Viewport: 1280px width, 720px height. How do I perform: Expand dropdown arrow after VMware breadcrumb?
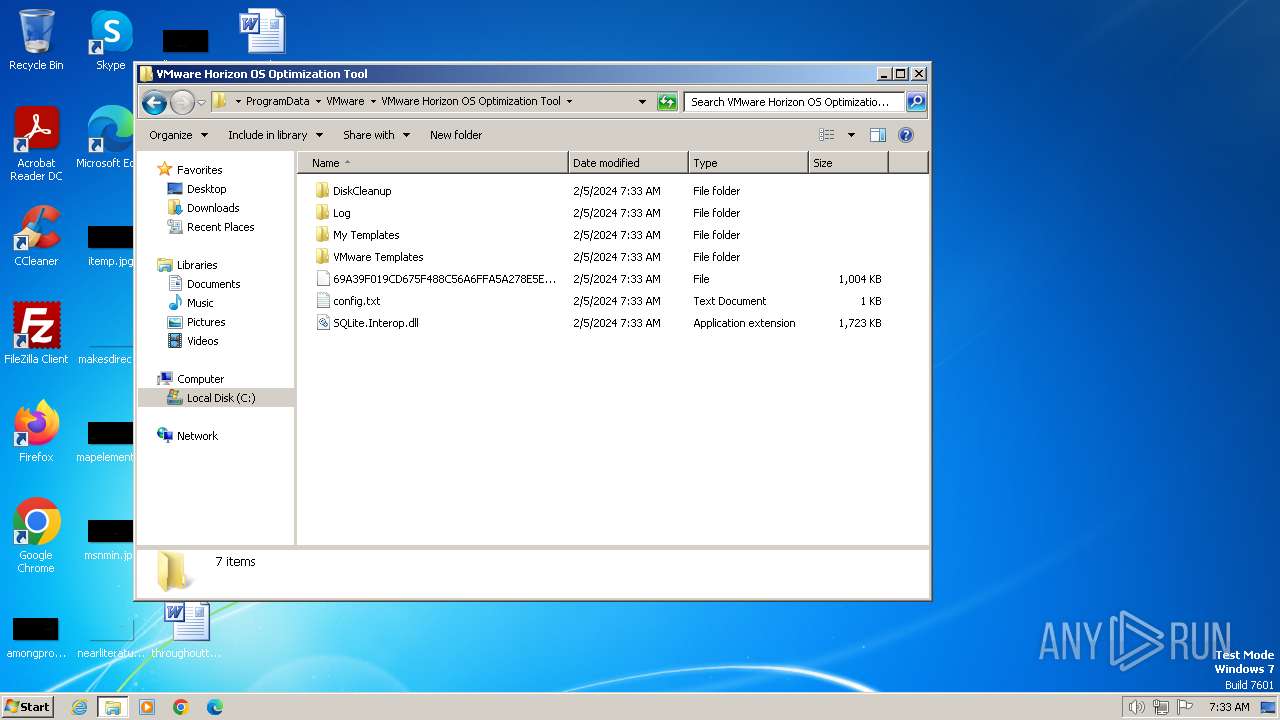[373, 101]
